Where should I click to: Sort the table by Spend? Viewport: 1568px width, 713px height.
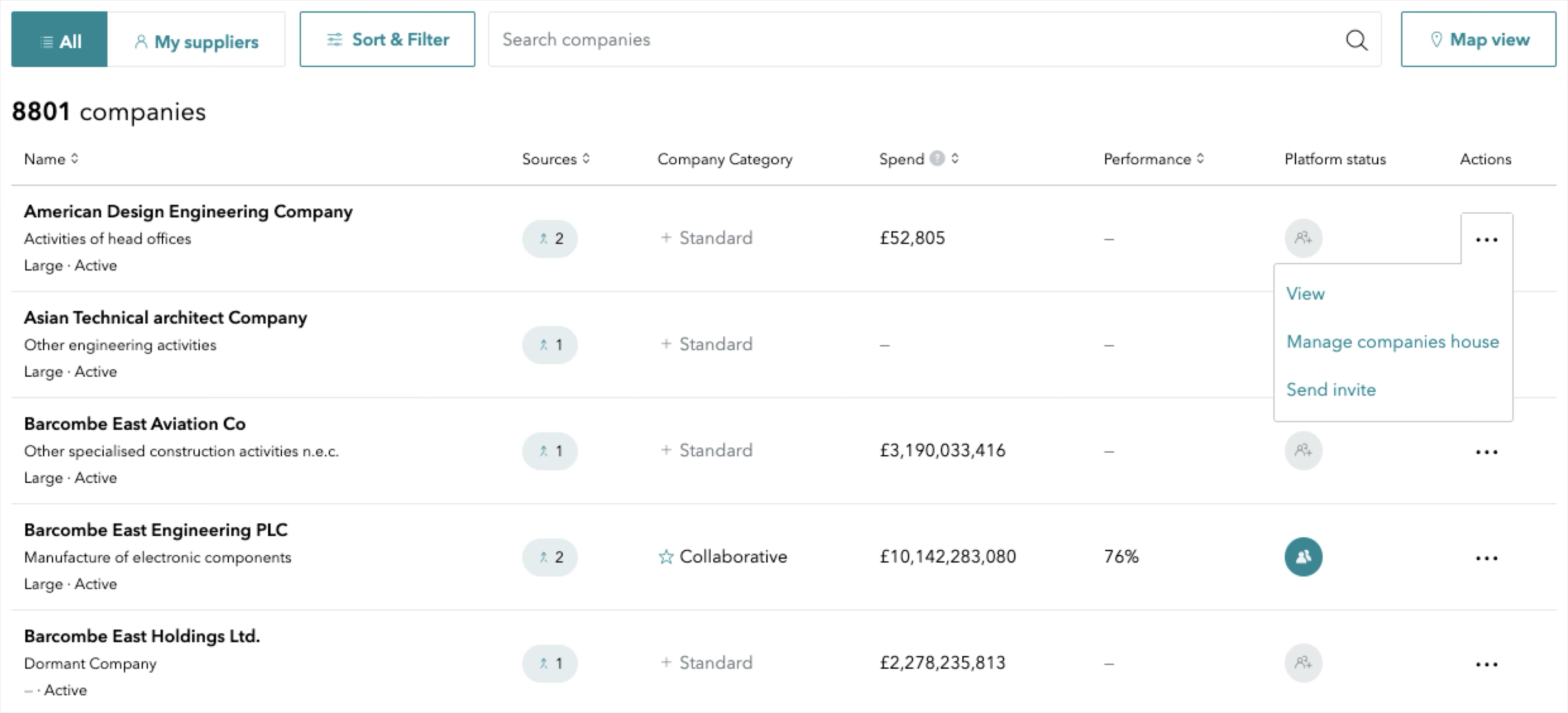(955, 158)
